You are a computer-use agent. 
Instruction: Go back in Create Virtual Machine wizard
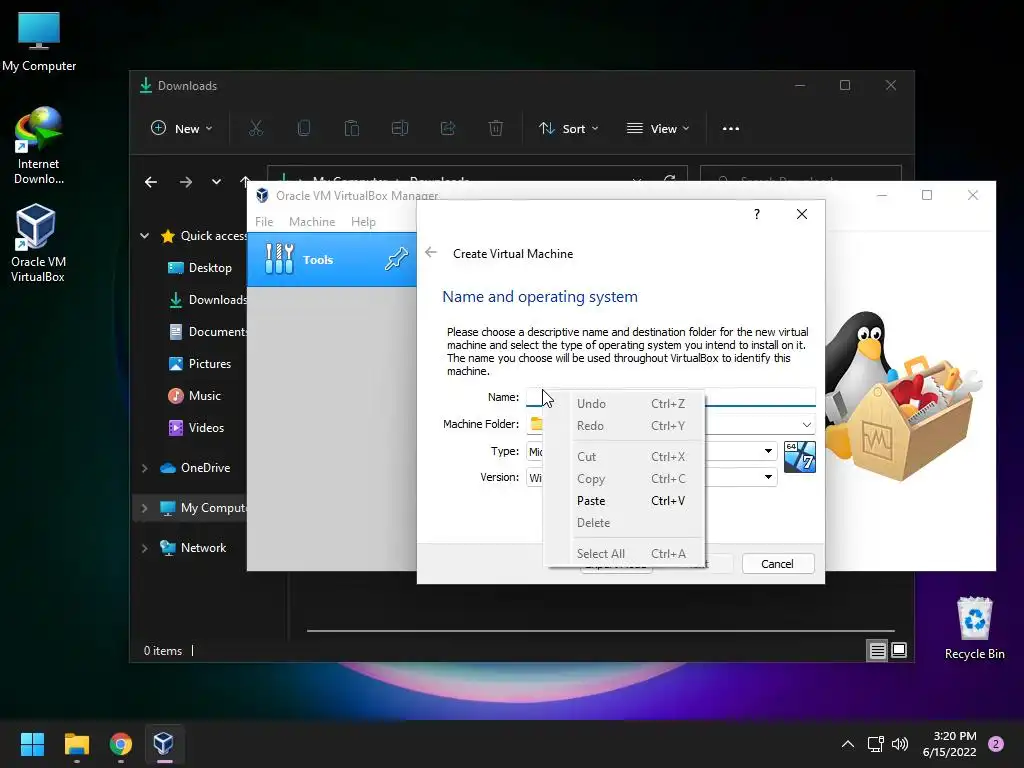431,253
